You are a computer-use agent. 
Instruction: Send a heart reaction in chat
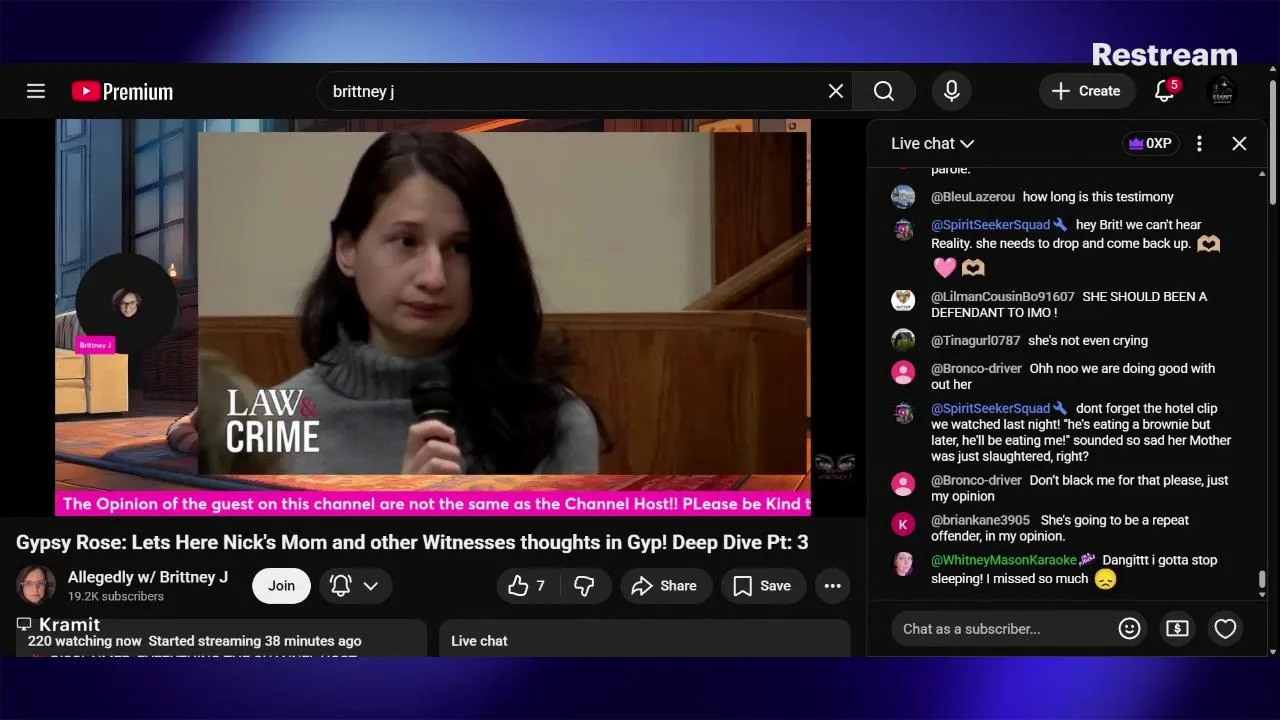point(1225,628)
